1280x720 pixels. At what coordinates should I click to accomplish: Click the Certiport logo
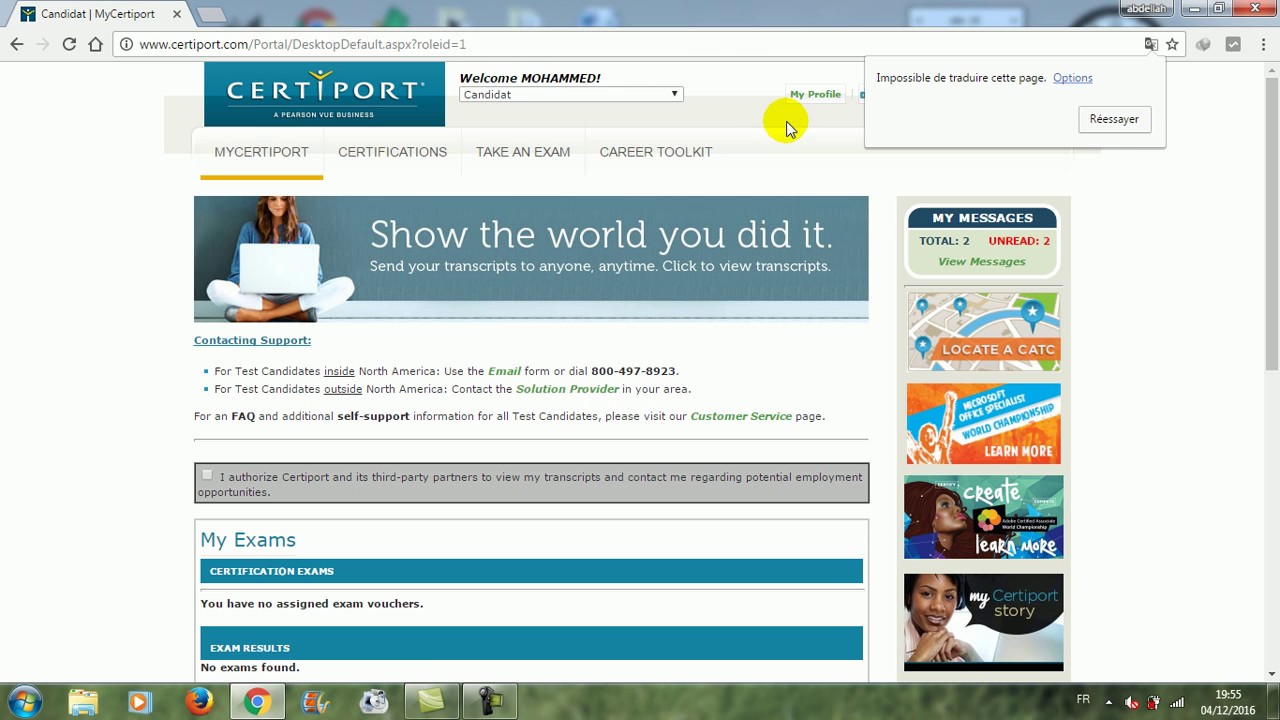[x=324, y=94]
